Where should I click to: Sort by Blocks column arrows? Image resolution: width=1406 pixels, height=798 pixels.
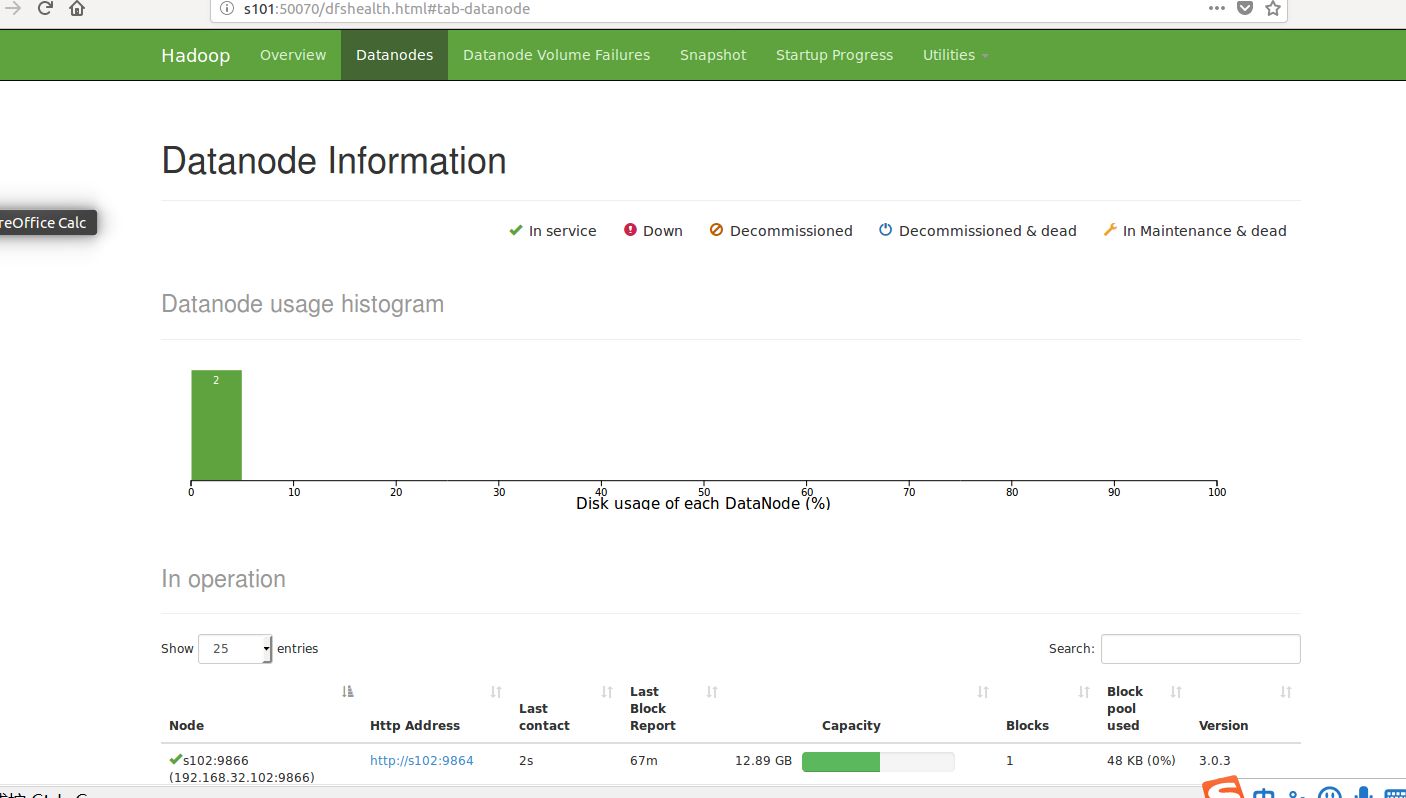1084,692
